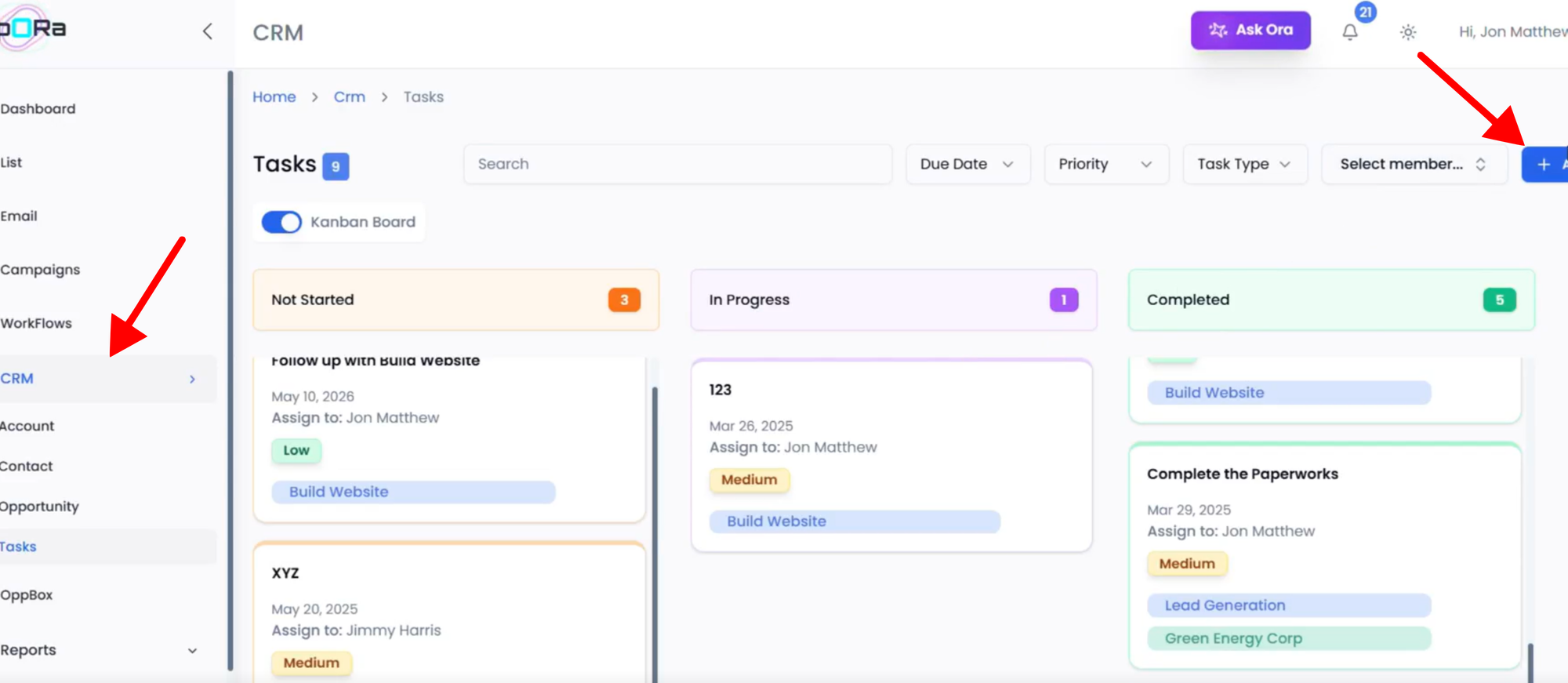
Task: Click the Tasks count badge 9
Action: click(x=336, y=166)
